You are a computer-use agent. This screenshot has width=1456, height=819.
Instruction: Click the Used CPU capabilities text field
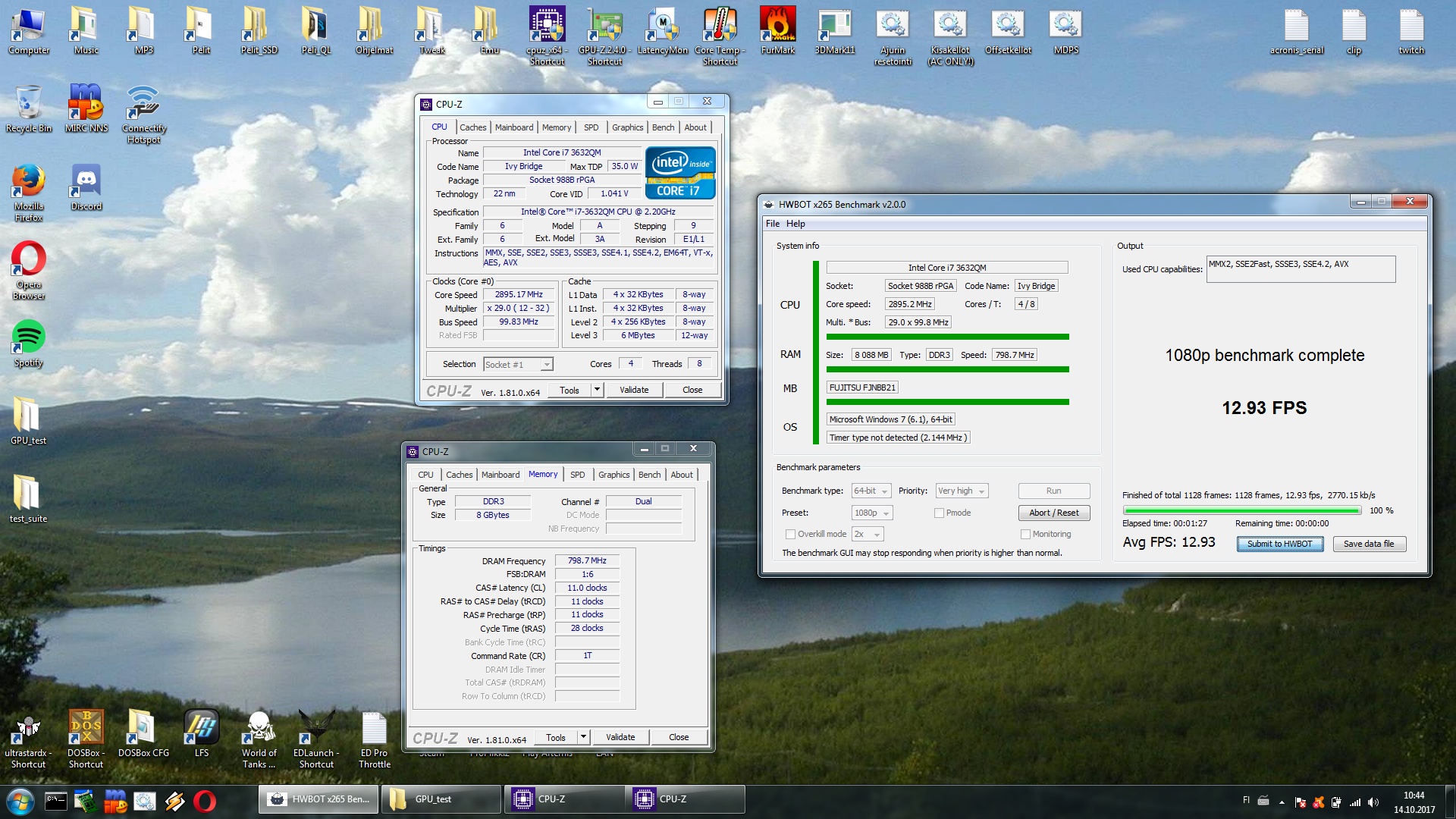(x=1301, y=269)
